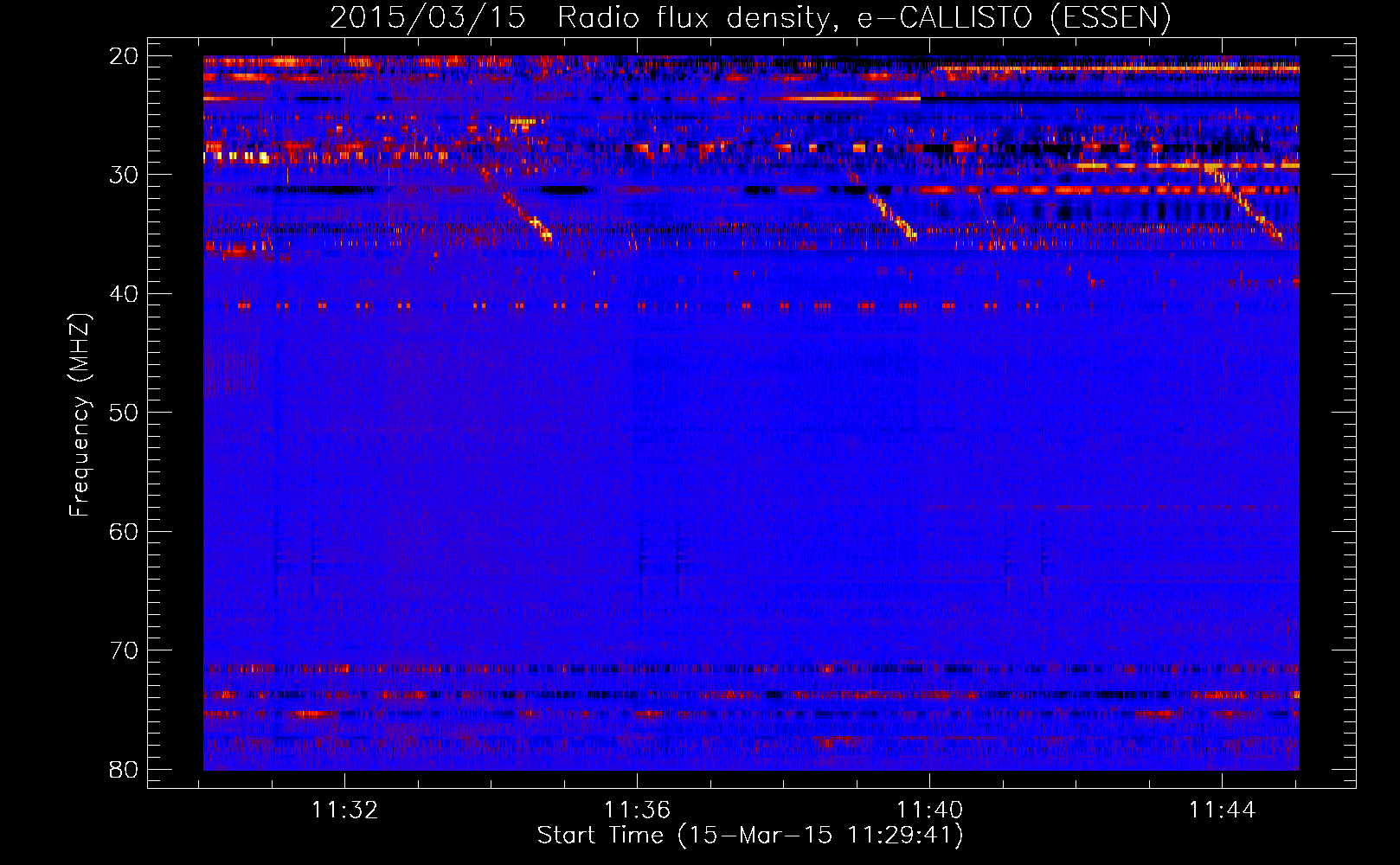Click the 11:44 time tick label
Viewport: 1400px width, 865px height.
(x=1223, y=811)
